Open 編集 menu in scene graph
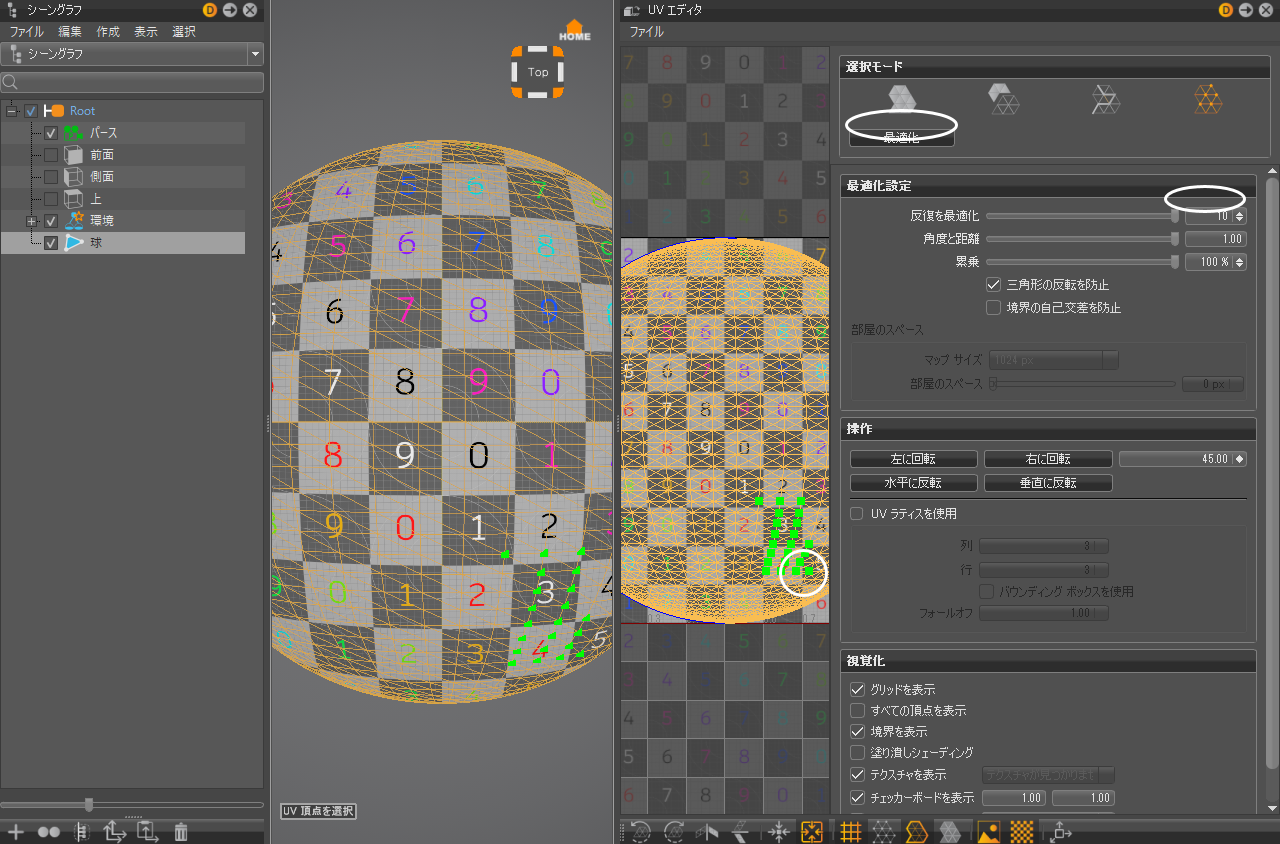This screenshot has height=844, width=1280. tap(70, 32)
